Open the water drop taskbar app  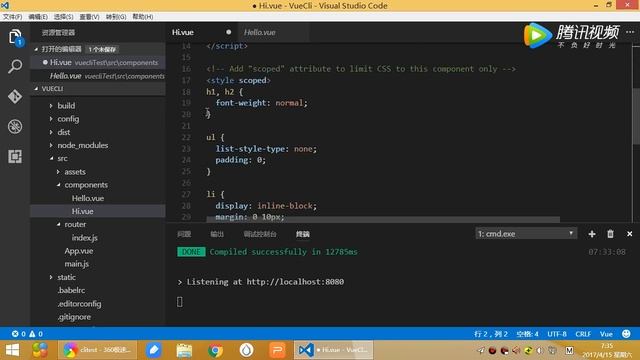pos(246,350)
